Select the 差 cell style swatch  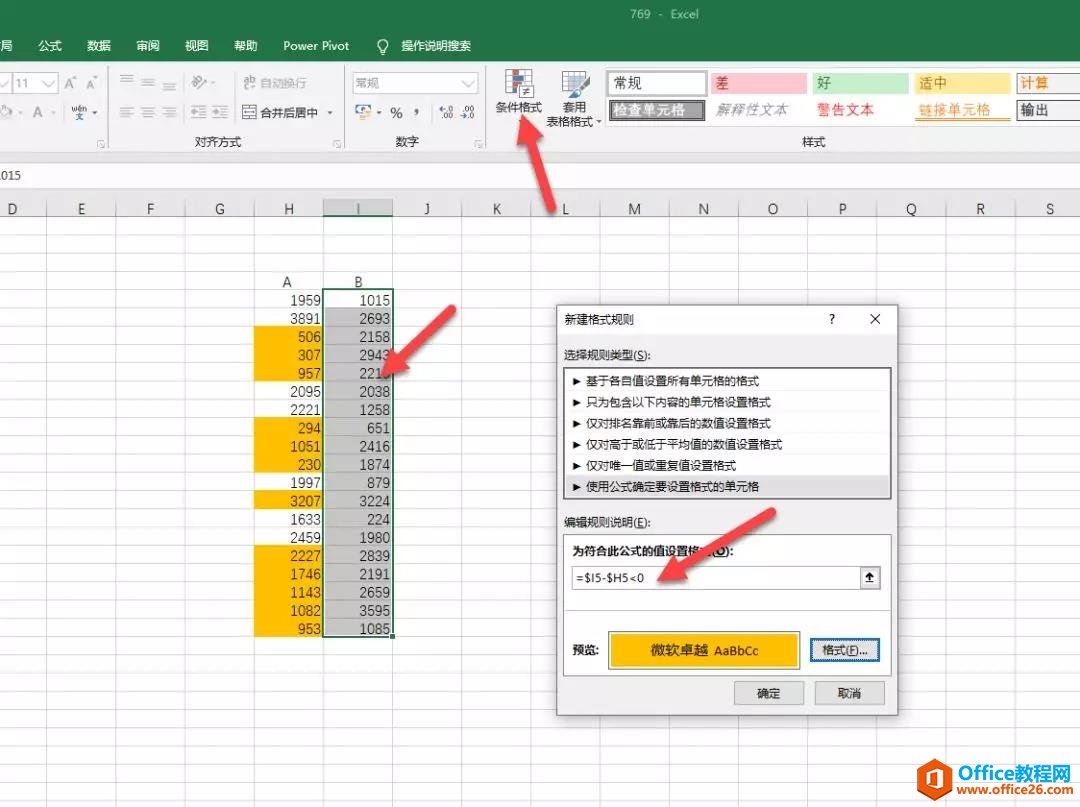757,82
